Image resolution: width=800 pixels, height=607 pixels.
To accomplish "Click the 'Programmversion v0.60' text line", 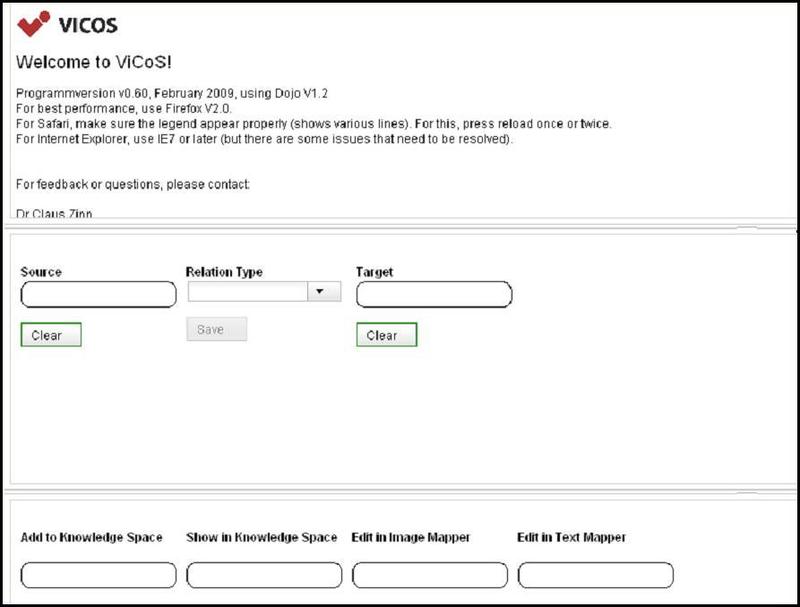I will click(172, 93).
